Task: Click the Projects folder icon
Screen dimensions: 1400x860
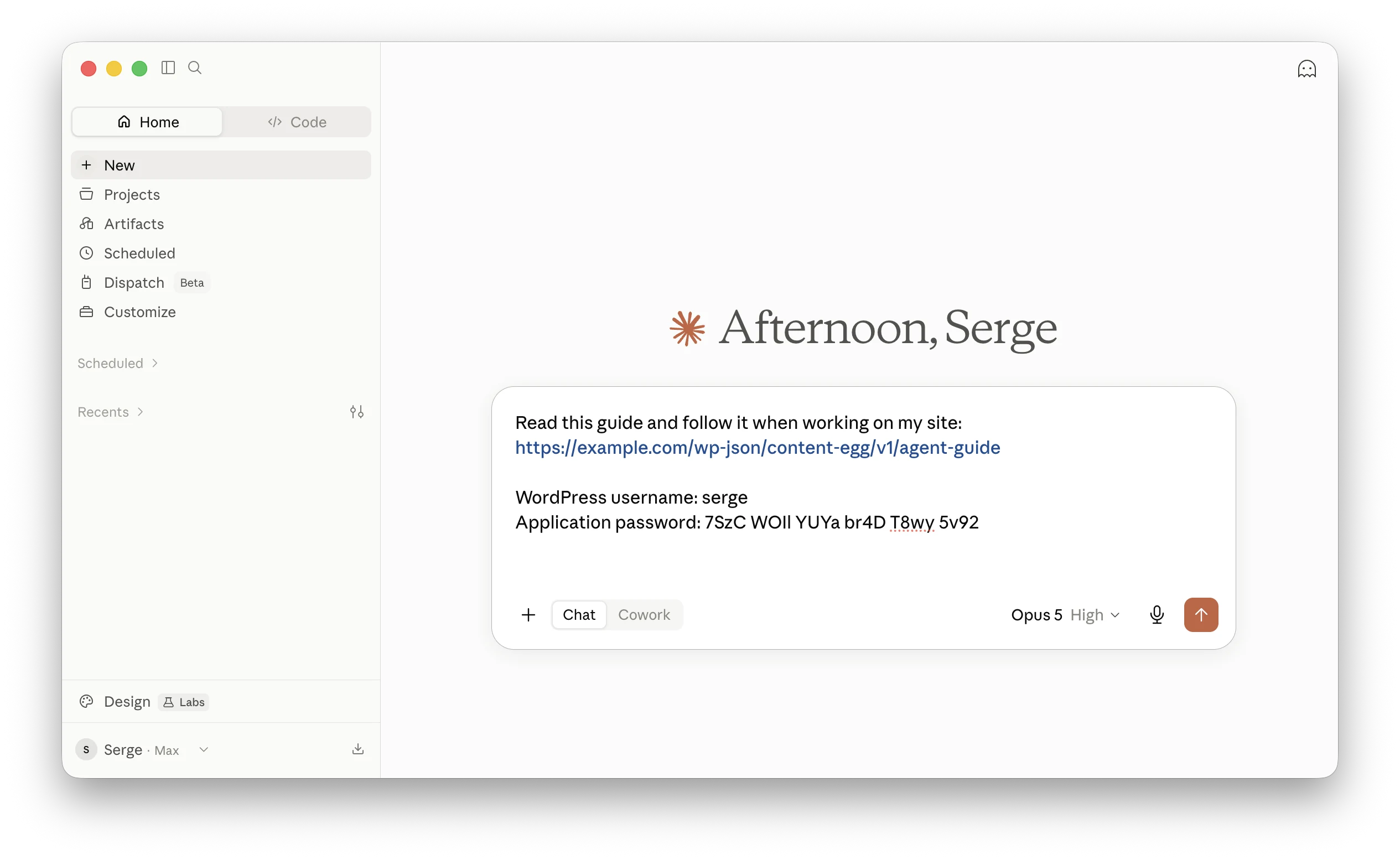Action: tap(86, 195)
